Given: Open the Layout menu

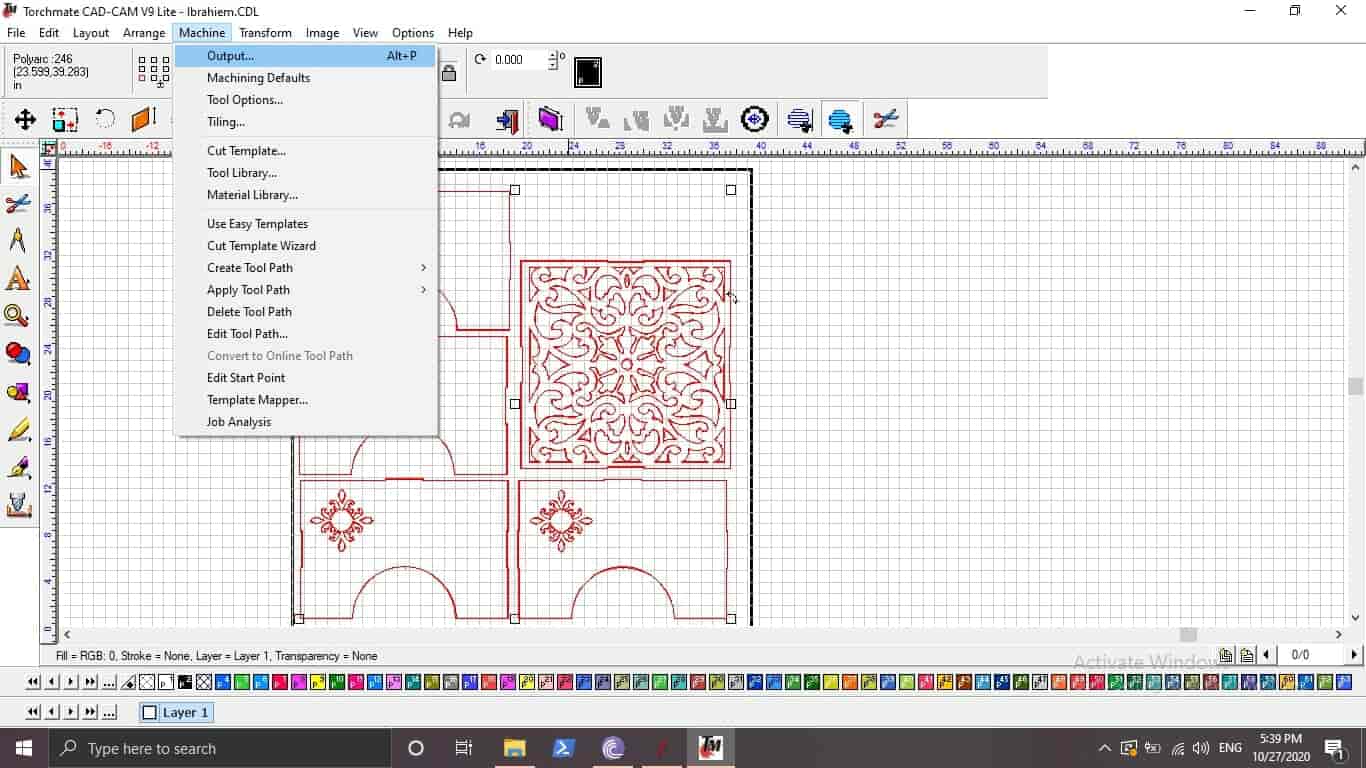Looking at the screenshot, I should pos(91,33).
